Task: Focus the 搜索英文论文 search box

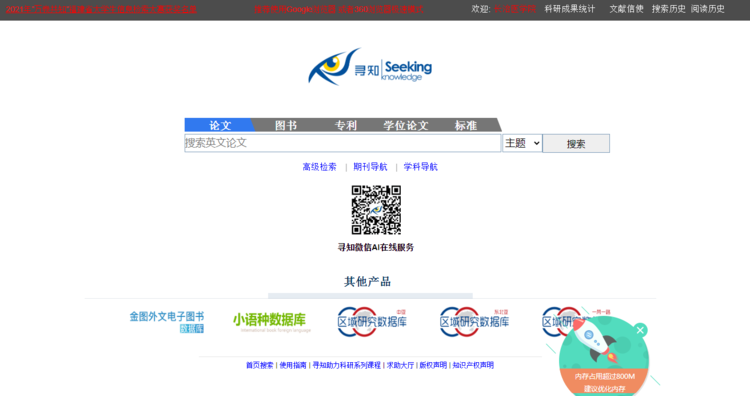Action: (x=342, y=143)
